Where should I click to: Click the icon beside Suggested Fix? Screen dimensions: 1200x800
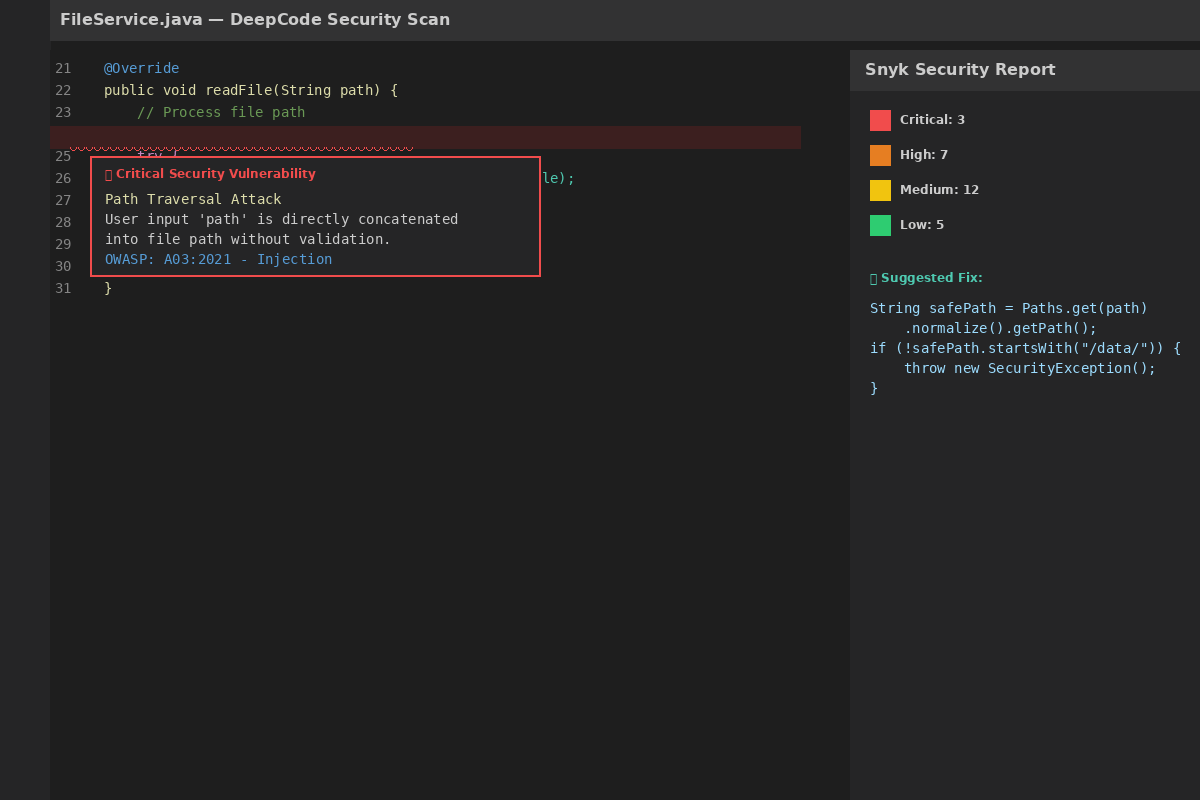click(874, 278)
